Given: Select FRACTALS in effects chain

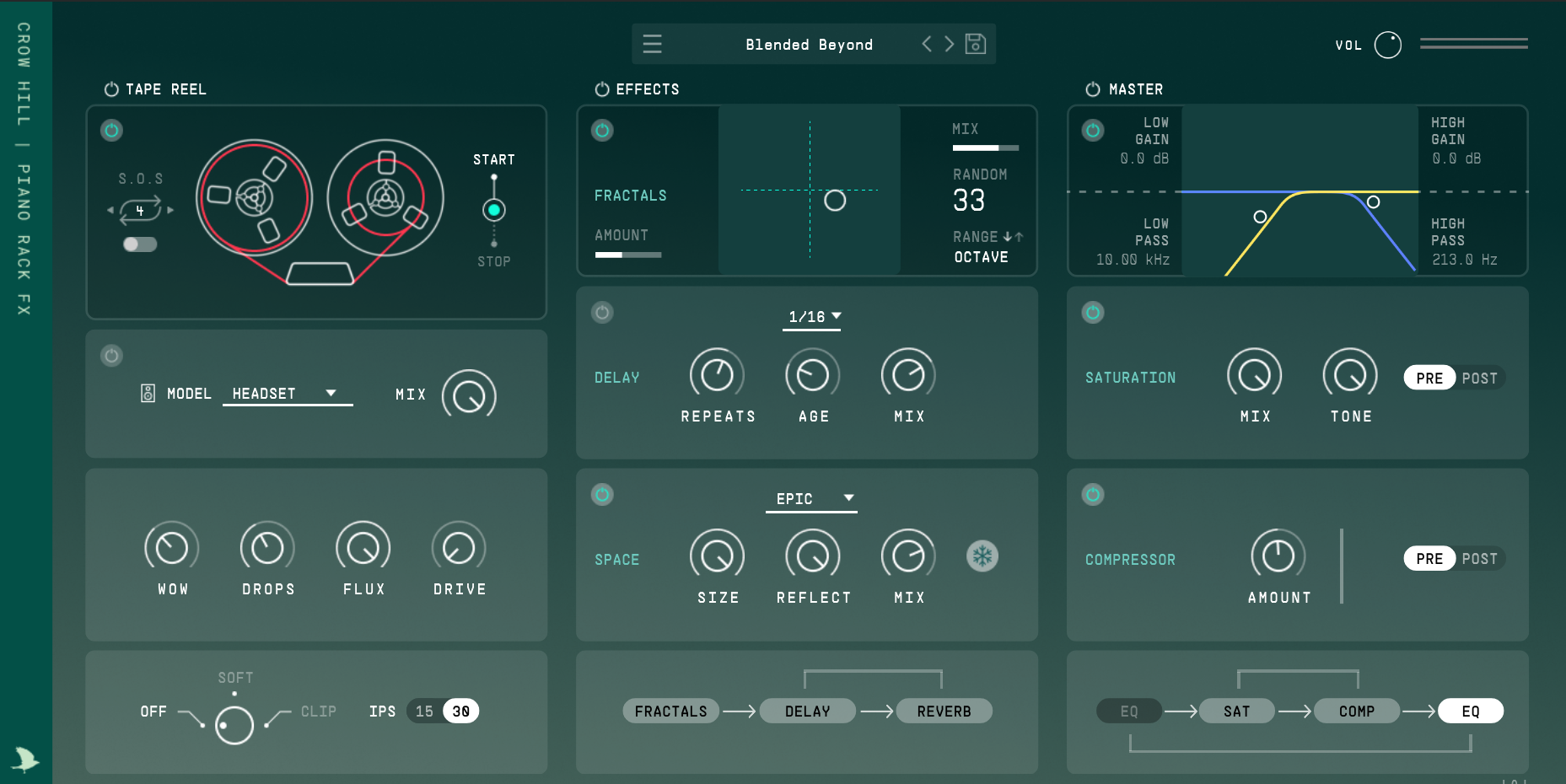Looking at the screenshot, I should (x=670, y=712).
